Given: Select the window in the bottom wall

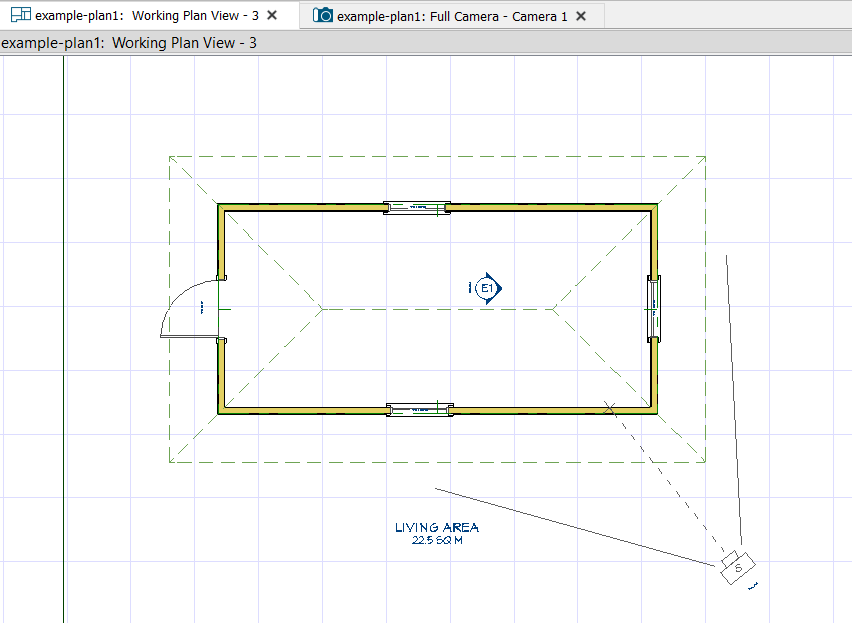Looking at the screenshot, I should pos(419,410).
